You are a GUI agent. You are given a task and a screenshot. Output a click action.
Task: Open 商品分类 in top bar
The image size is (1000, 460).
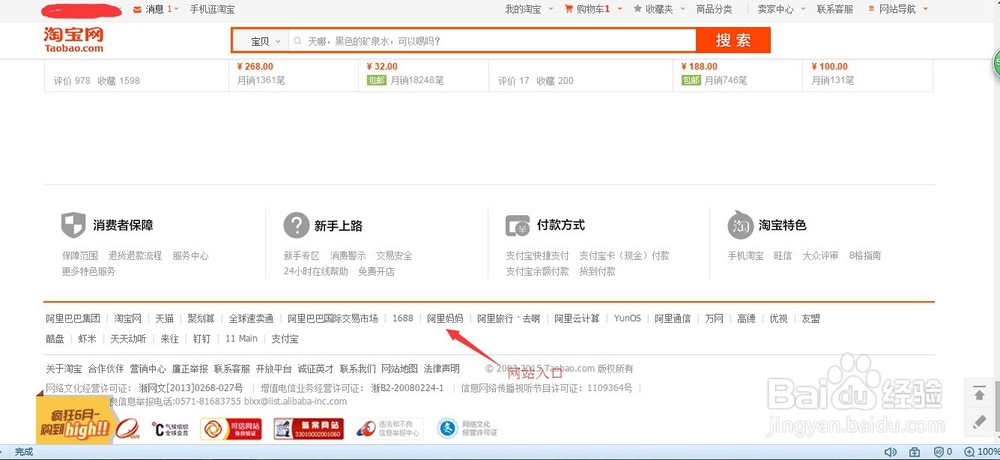[x=714, y=9]
